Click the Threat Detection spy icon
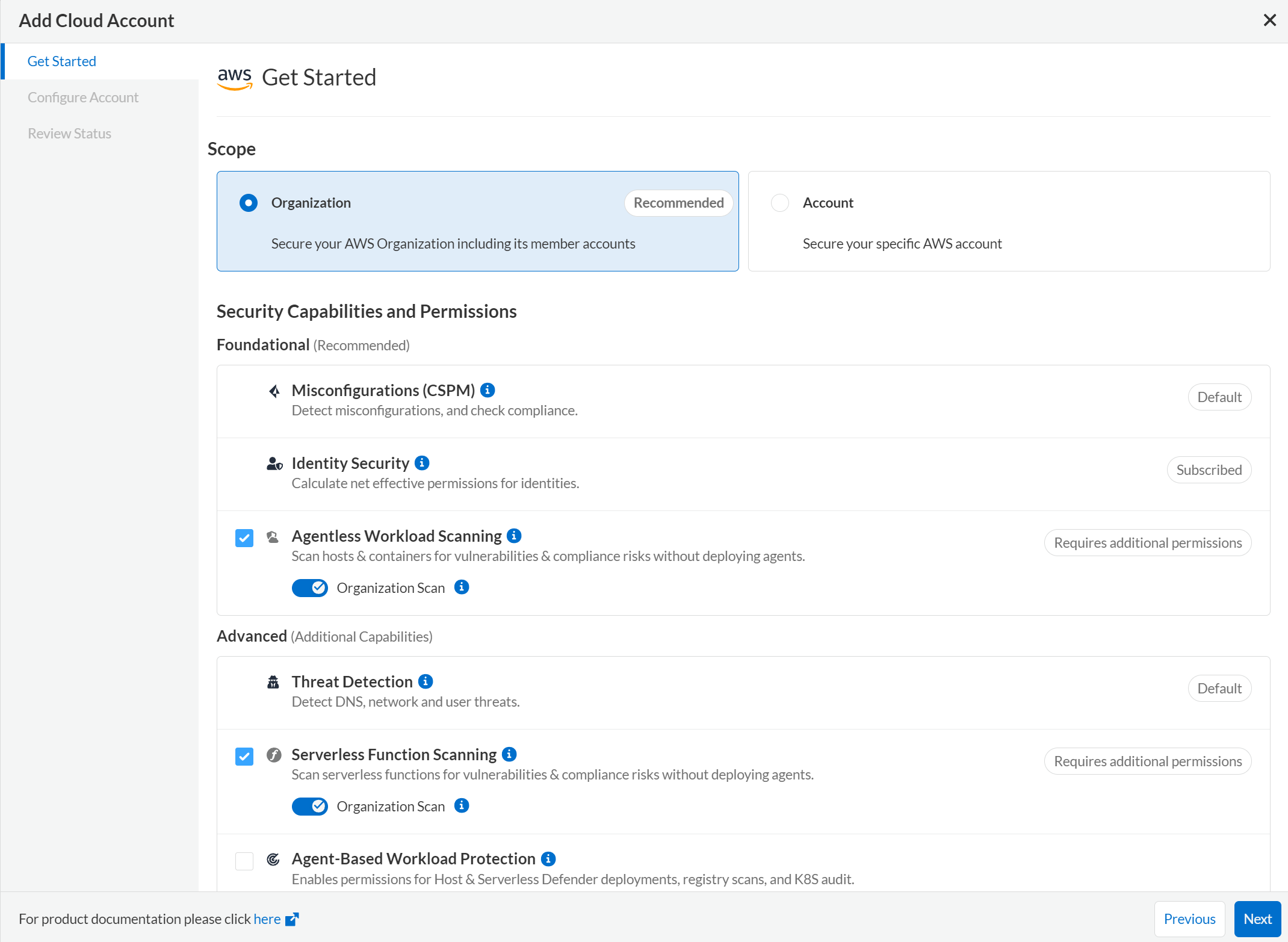This screenshot has width=1288, height=942. click(x=273, y=682)
